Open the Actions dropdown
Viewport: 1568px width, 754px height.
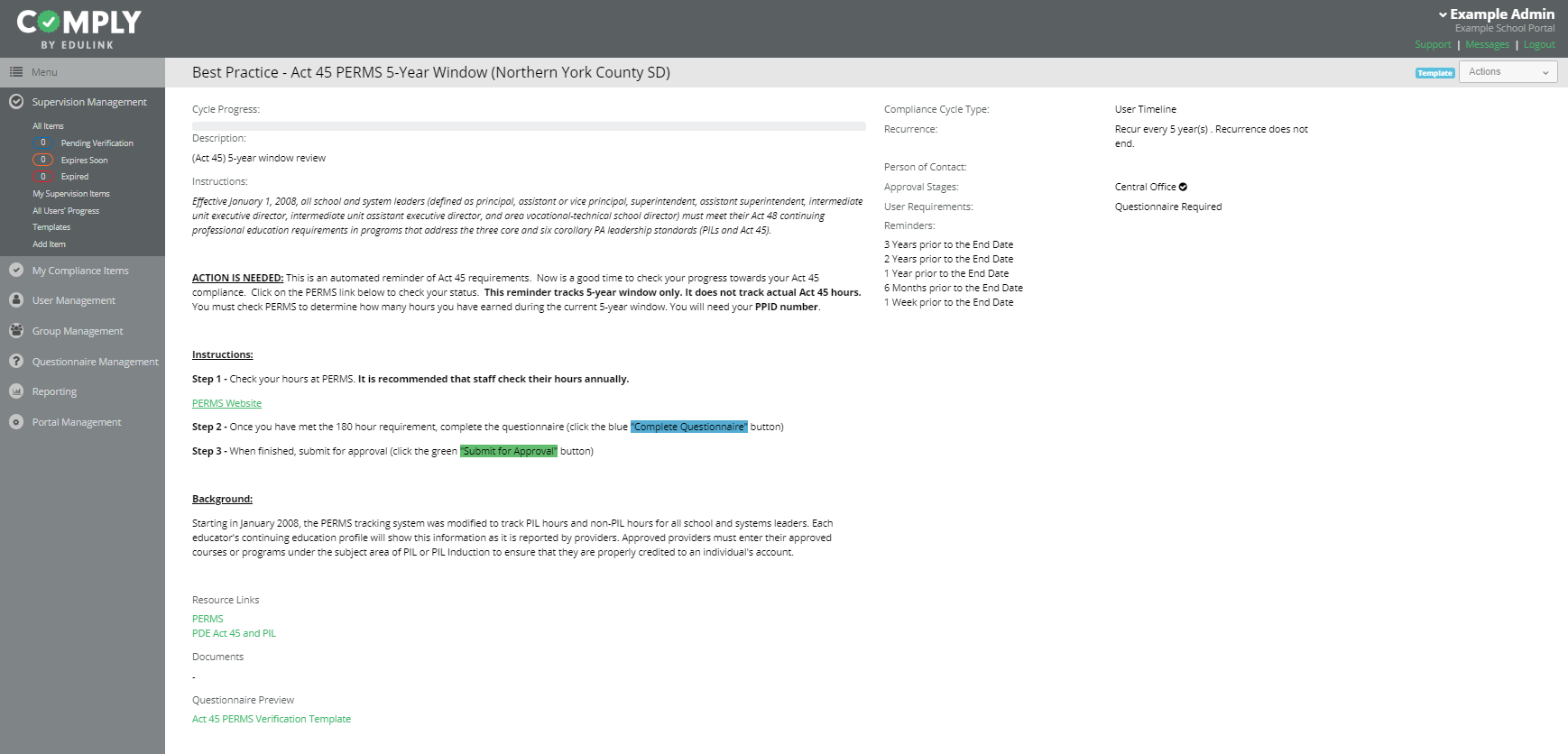pyautogui.click(x=1508, y=72)
